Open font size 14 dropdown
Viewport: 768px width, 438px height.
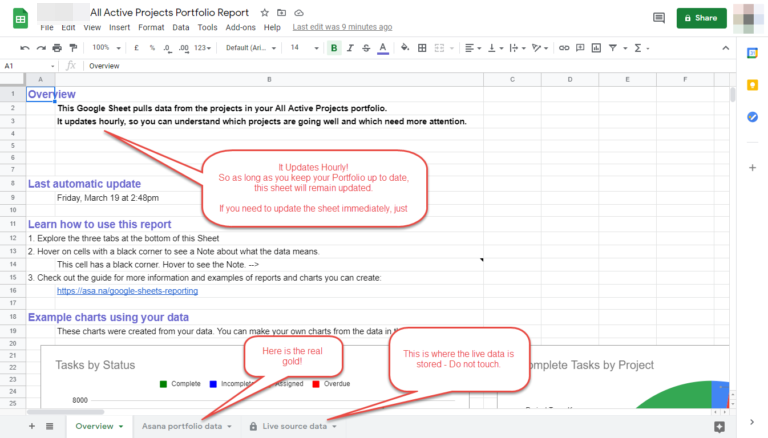(304, 48)
